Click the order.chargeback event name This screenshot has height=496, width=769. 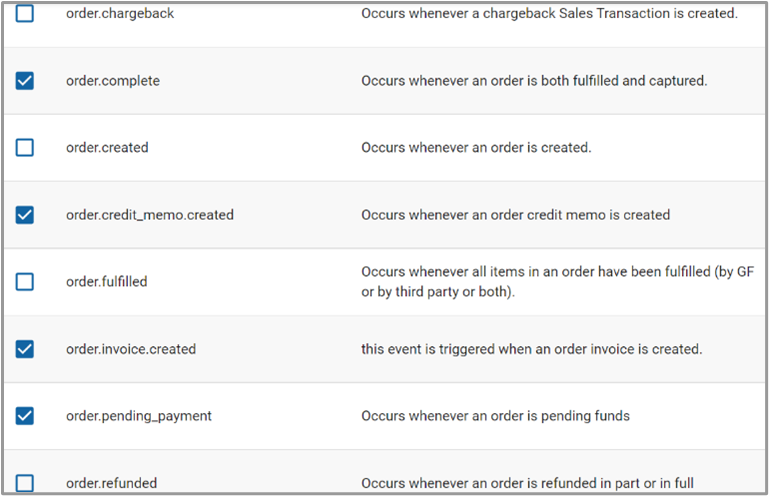pos(120,14)
